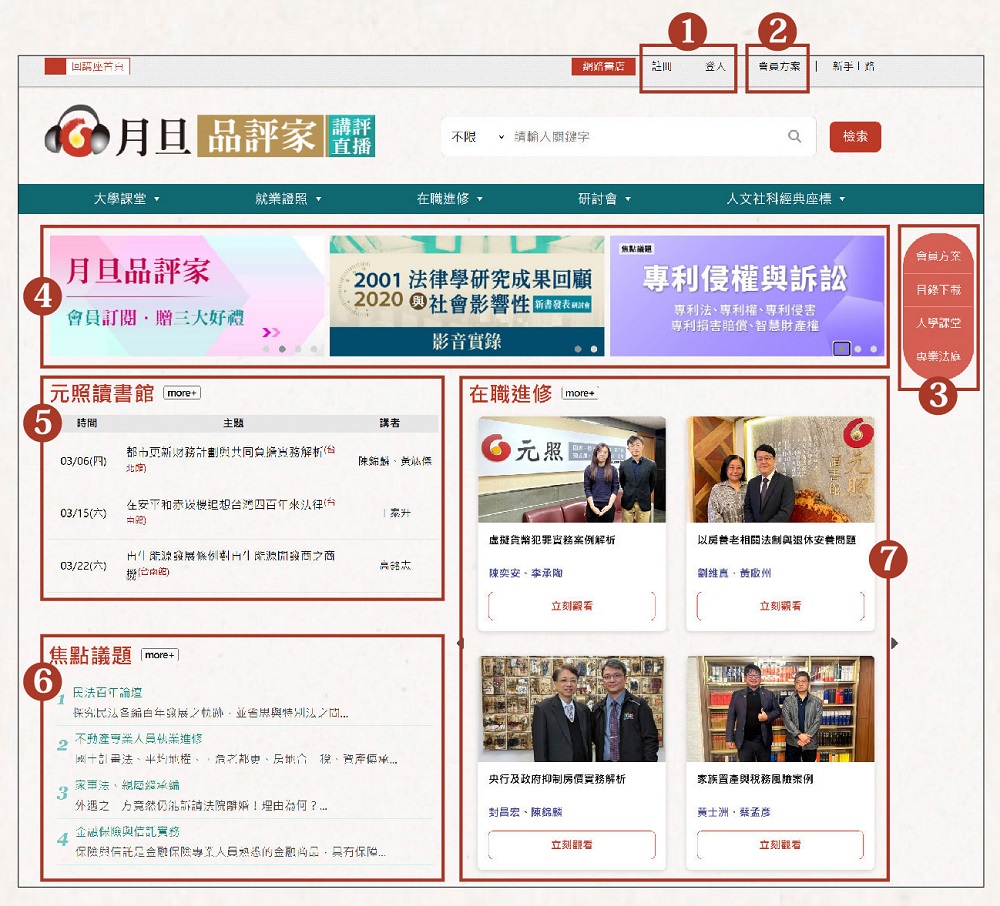
Task: Click the course title 家族置產與稅務風險案例
Action: [x=755, y=779]
